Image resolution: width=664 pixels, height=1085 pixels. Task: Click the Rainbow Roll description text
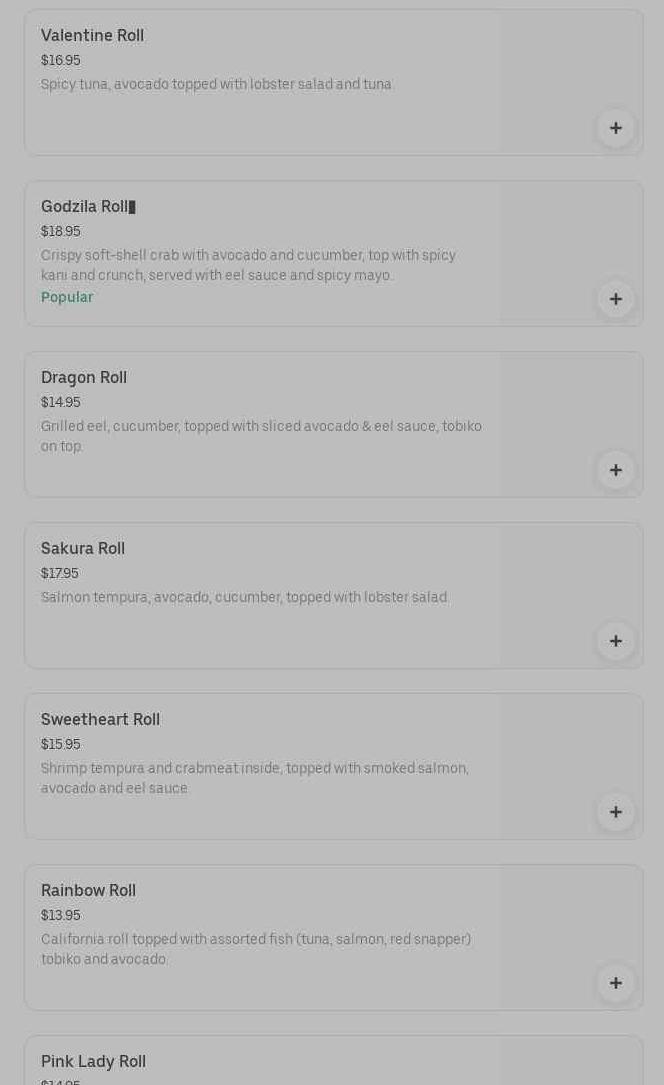pos(255,949)
